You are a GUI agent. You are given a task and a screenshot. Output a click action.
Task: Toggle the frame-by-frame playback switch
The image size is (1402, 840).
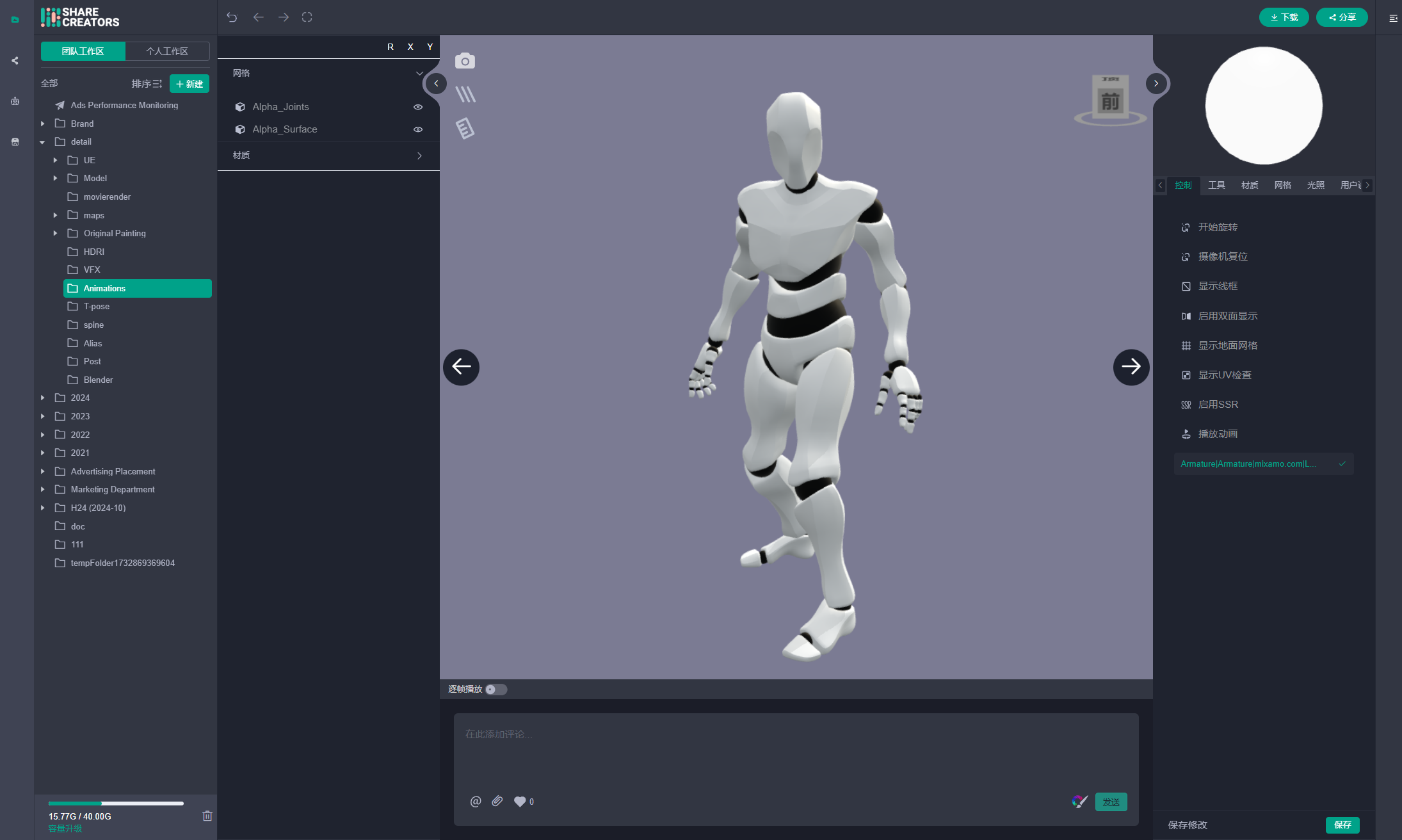click(x=496, y=690)
